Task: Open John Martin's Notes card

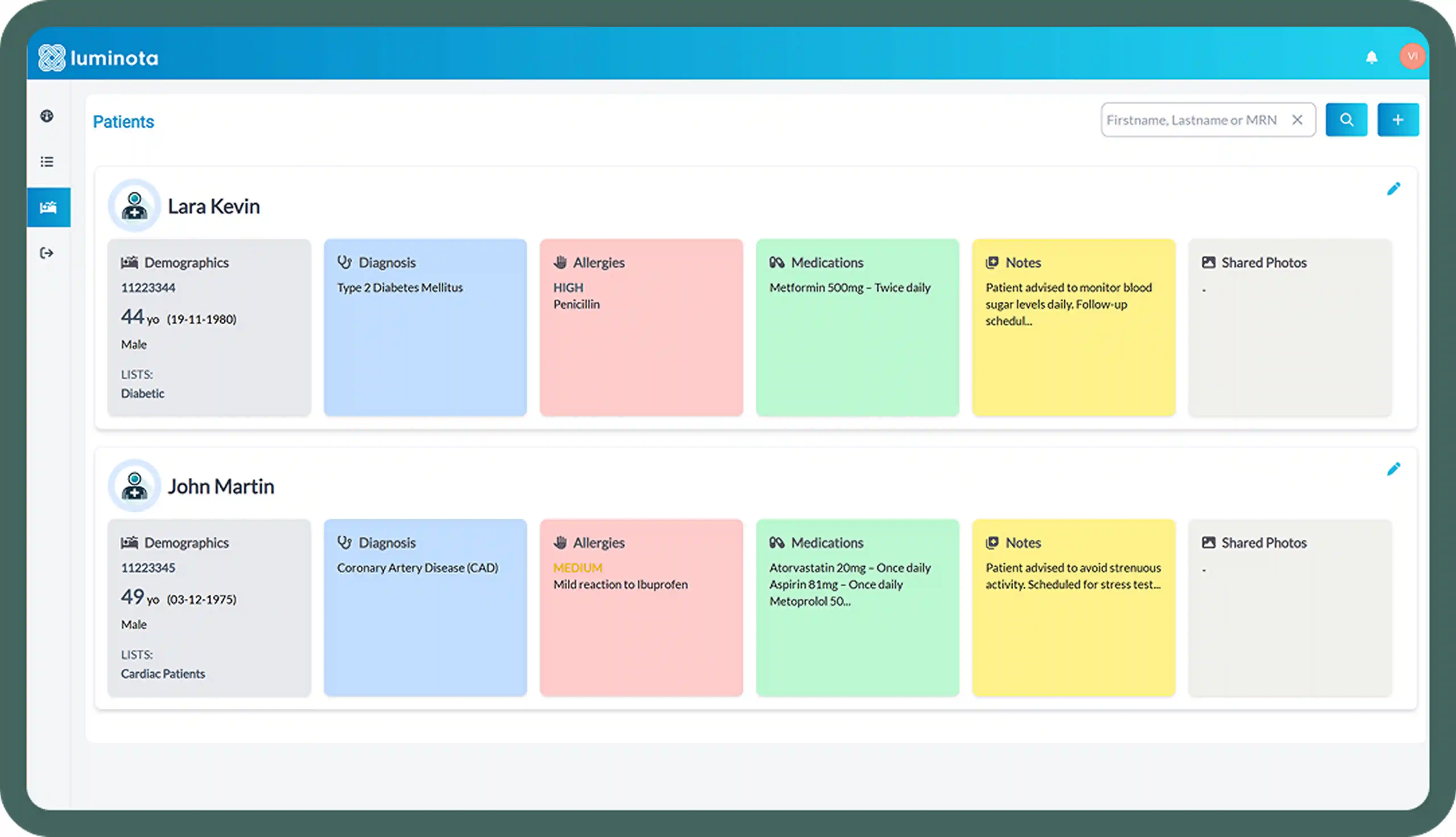Action: (1073, 608)
